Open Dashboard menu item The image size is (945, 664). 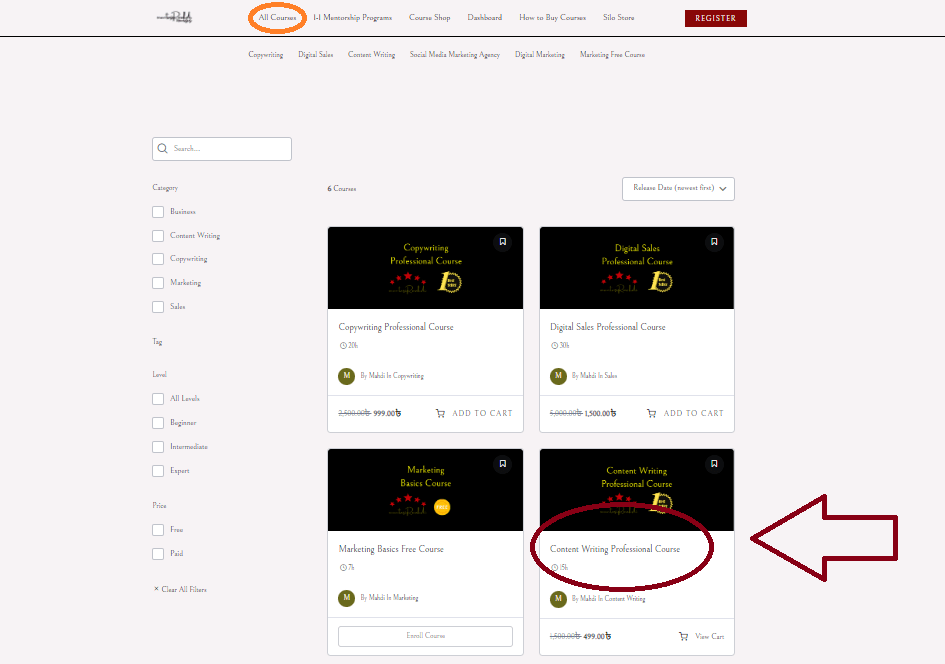pyautogui.click(x=485, y=17)
